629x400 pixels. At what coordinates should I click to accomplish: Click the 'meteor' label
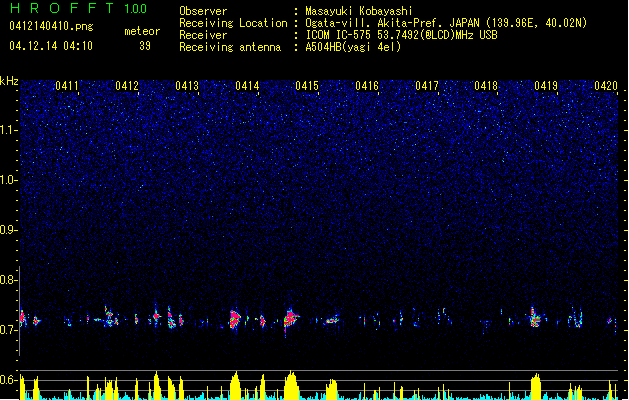click(x=142, y=31)
